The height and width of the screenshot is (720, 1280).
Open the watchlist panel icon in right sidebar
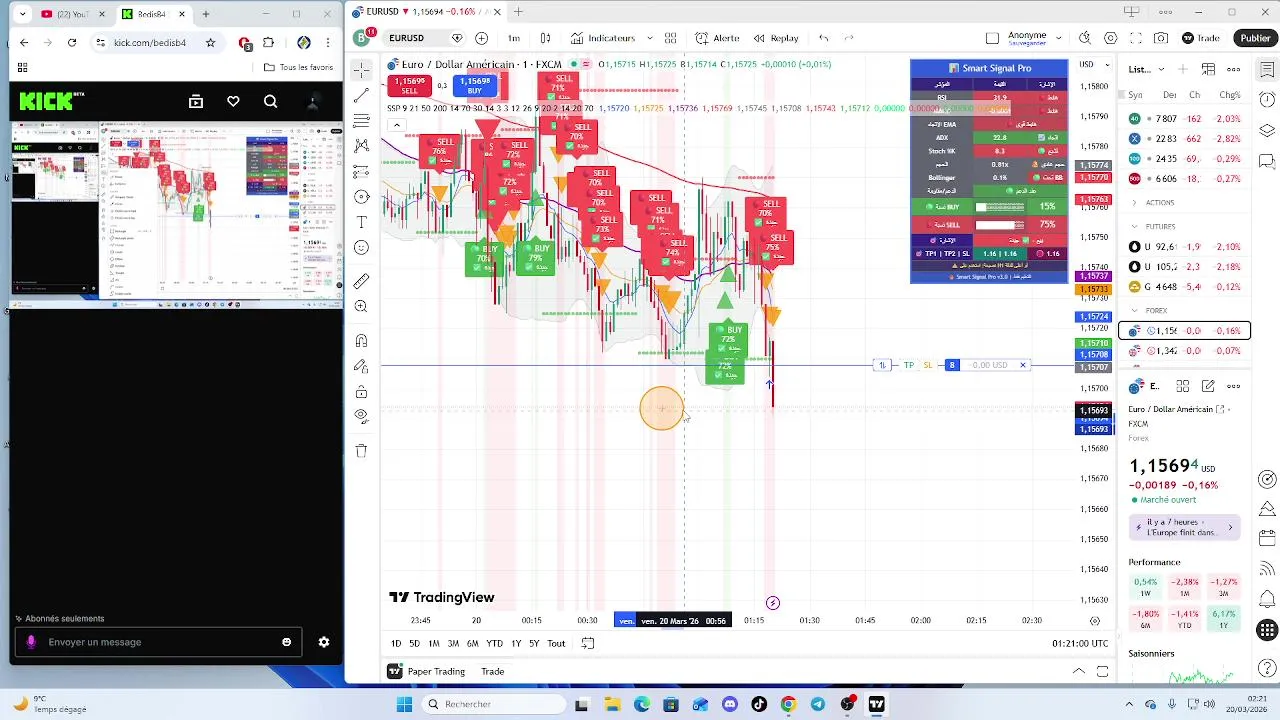pos(1267,69)
